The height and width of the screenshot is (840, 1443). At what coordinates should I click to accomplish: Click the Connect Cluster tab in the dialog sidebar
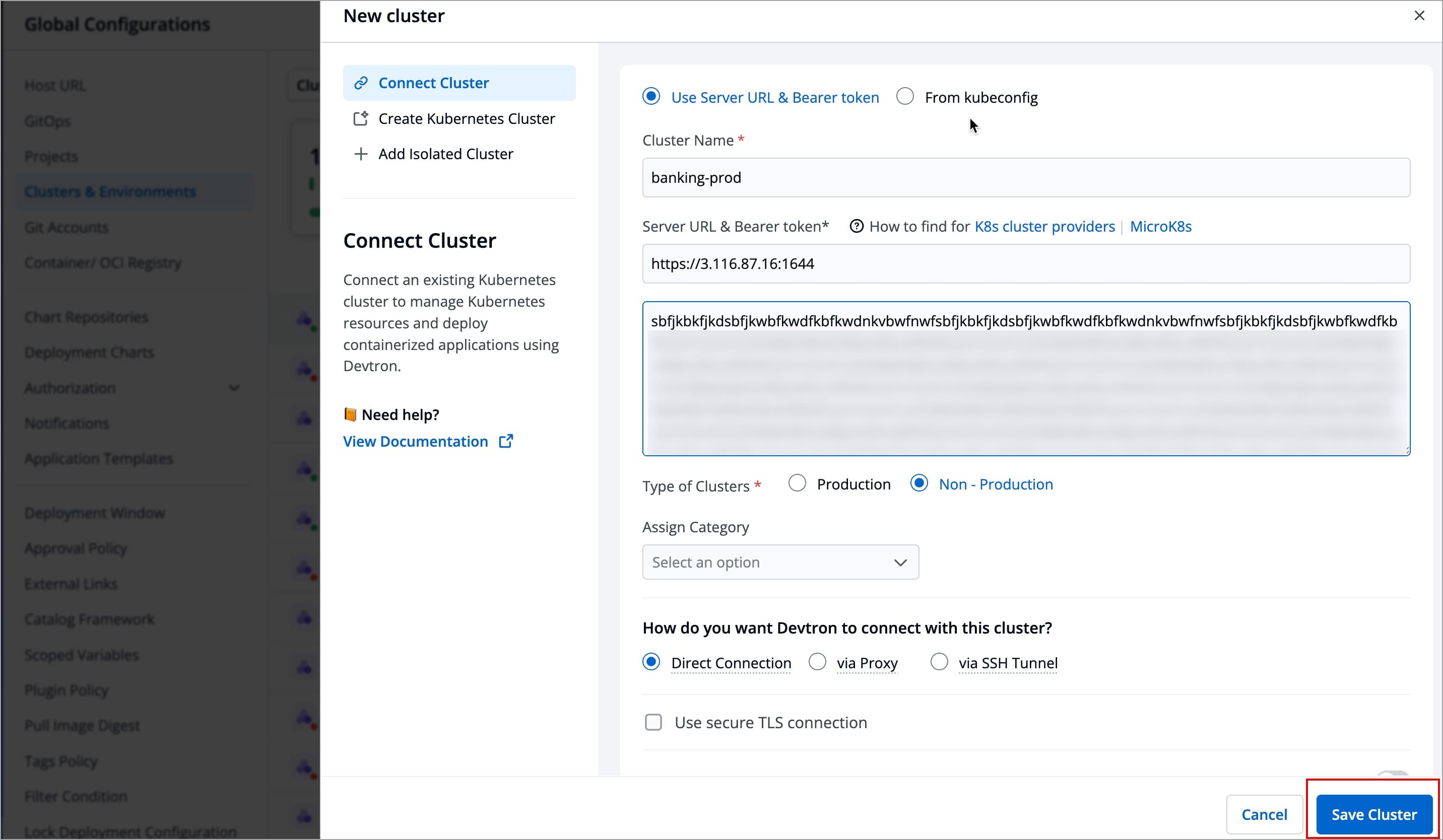pyautogui.click(x=433, y=83)
